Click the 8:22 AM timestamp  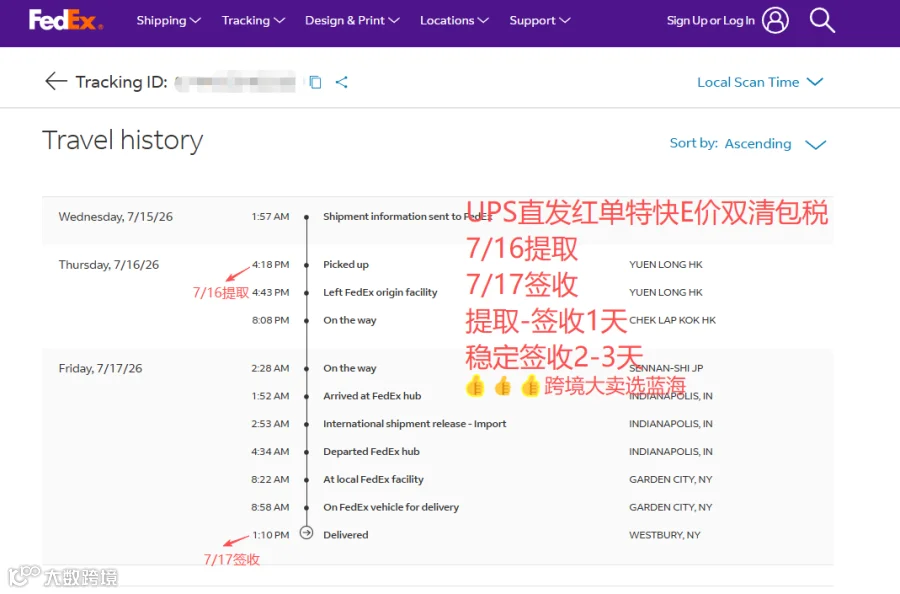click(270, 479)
